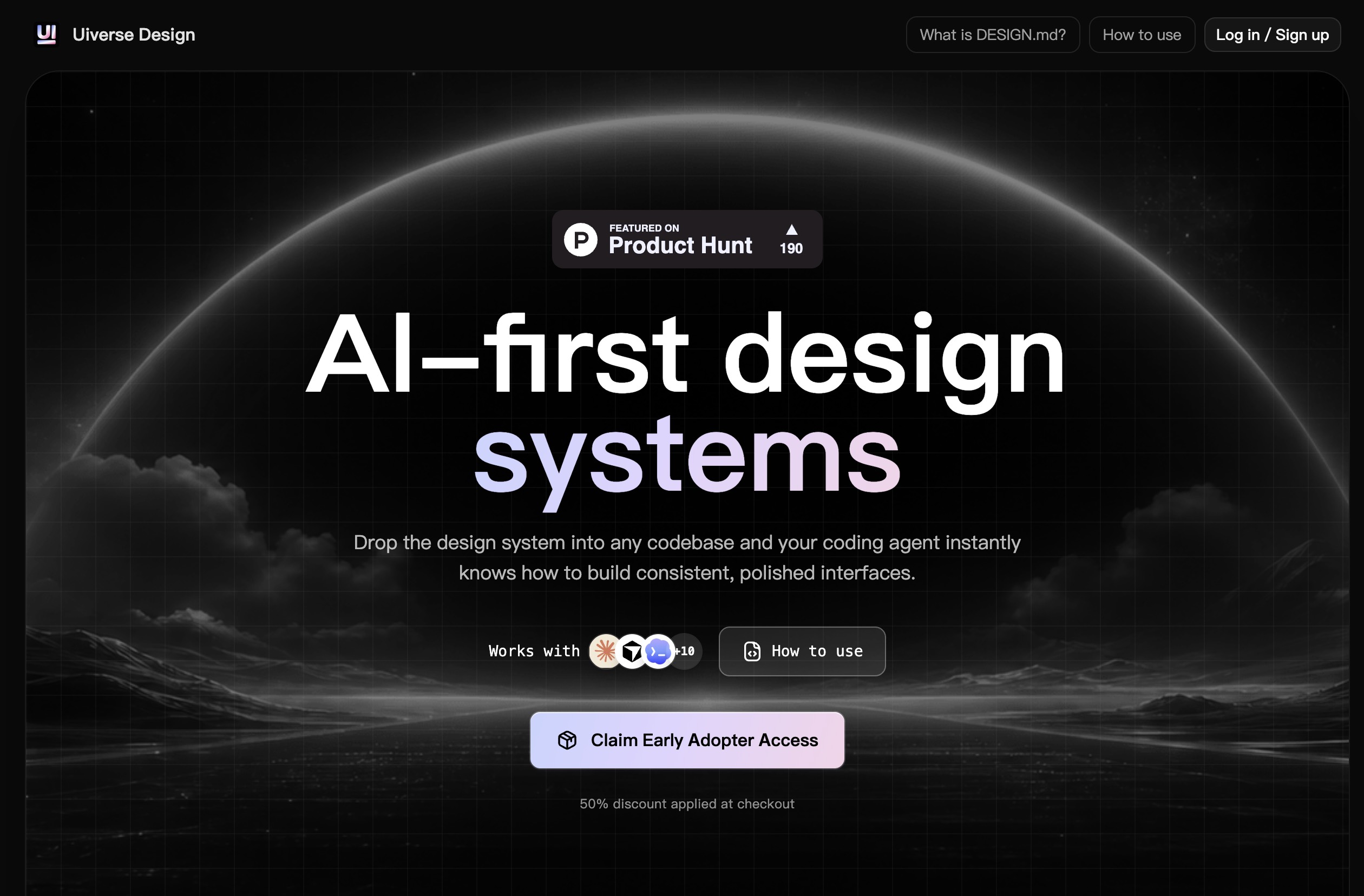Click the Works with label
This screenshot has height=896, width=1364.
534,651
